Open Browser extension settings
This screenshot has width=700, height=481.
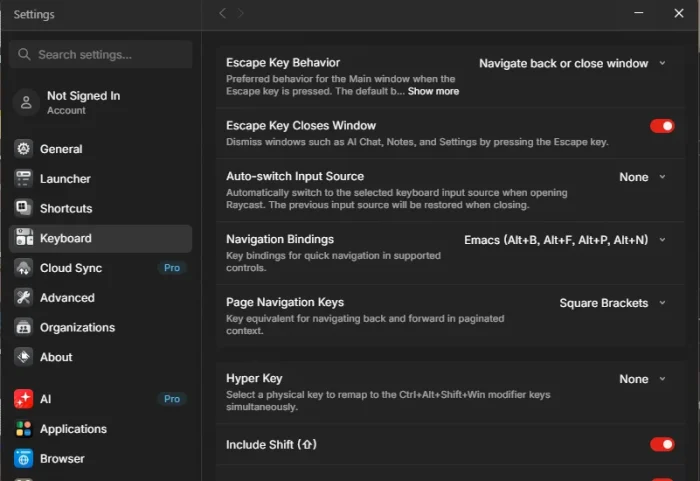point(100,458)
